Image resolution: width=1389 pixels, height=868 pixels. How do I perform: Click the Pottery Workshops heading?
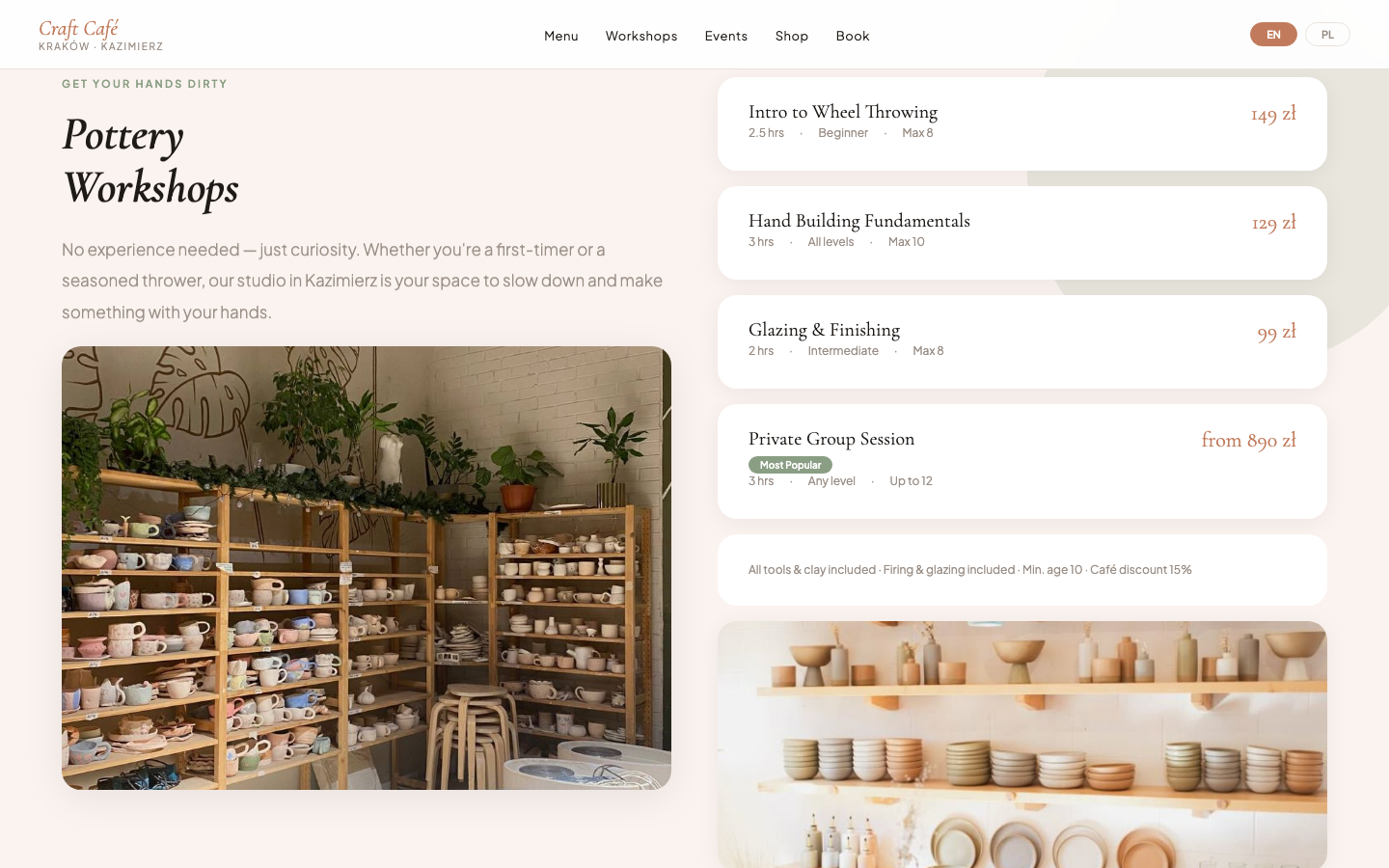(x=150, y=161)
